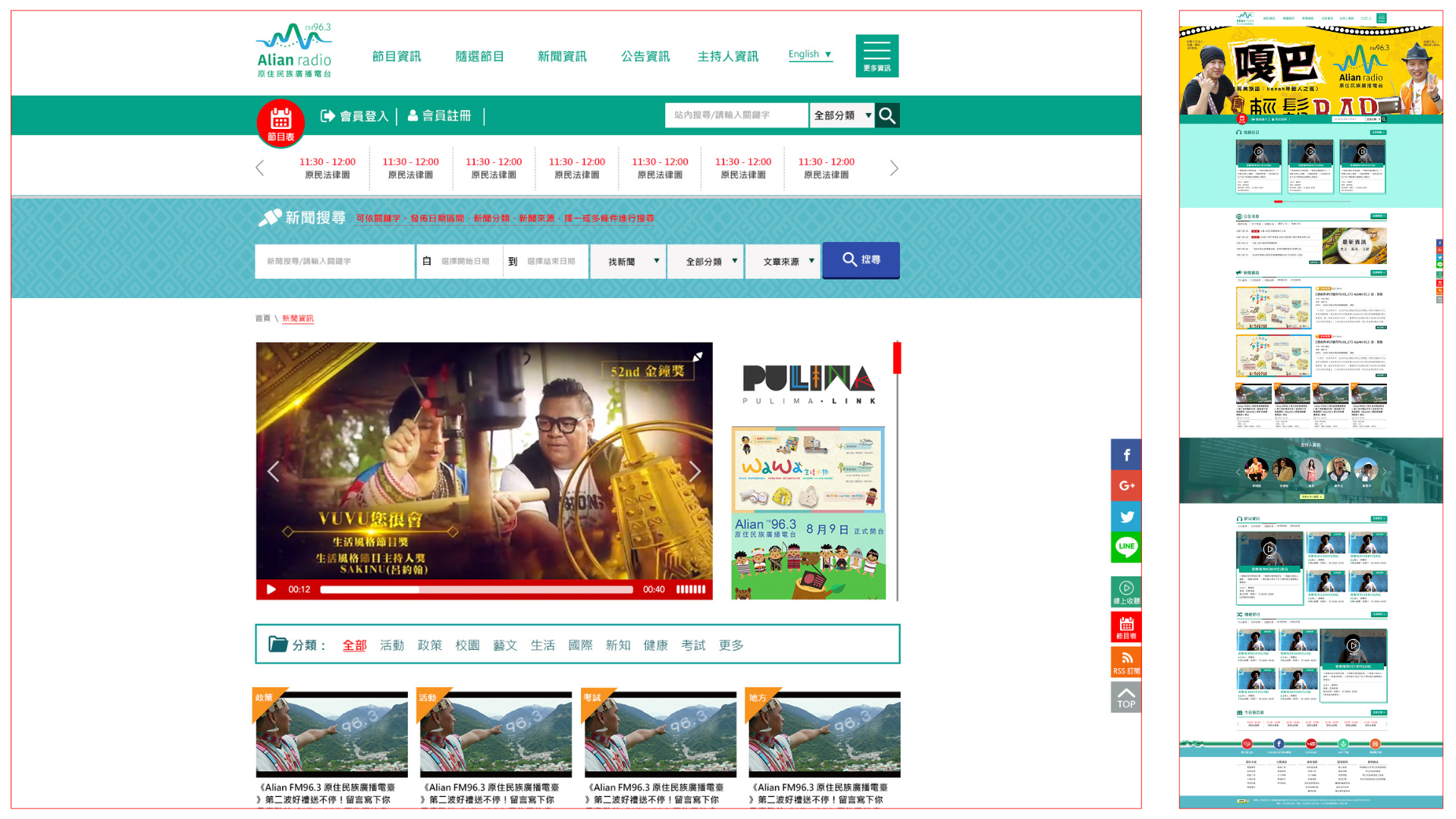This screenshot has height=819, width=1456.
Task: Click the PULIMA LINK banner
Action: point(808,384)
